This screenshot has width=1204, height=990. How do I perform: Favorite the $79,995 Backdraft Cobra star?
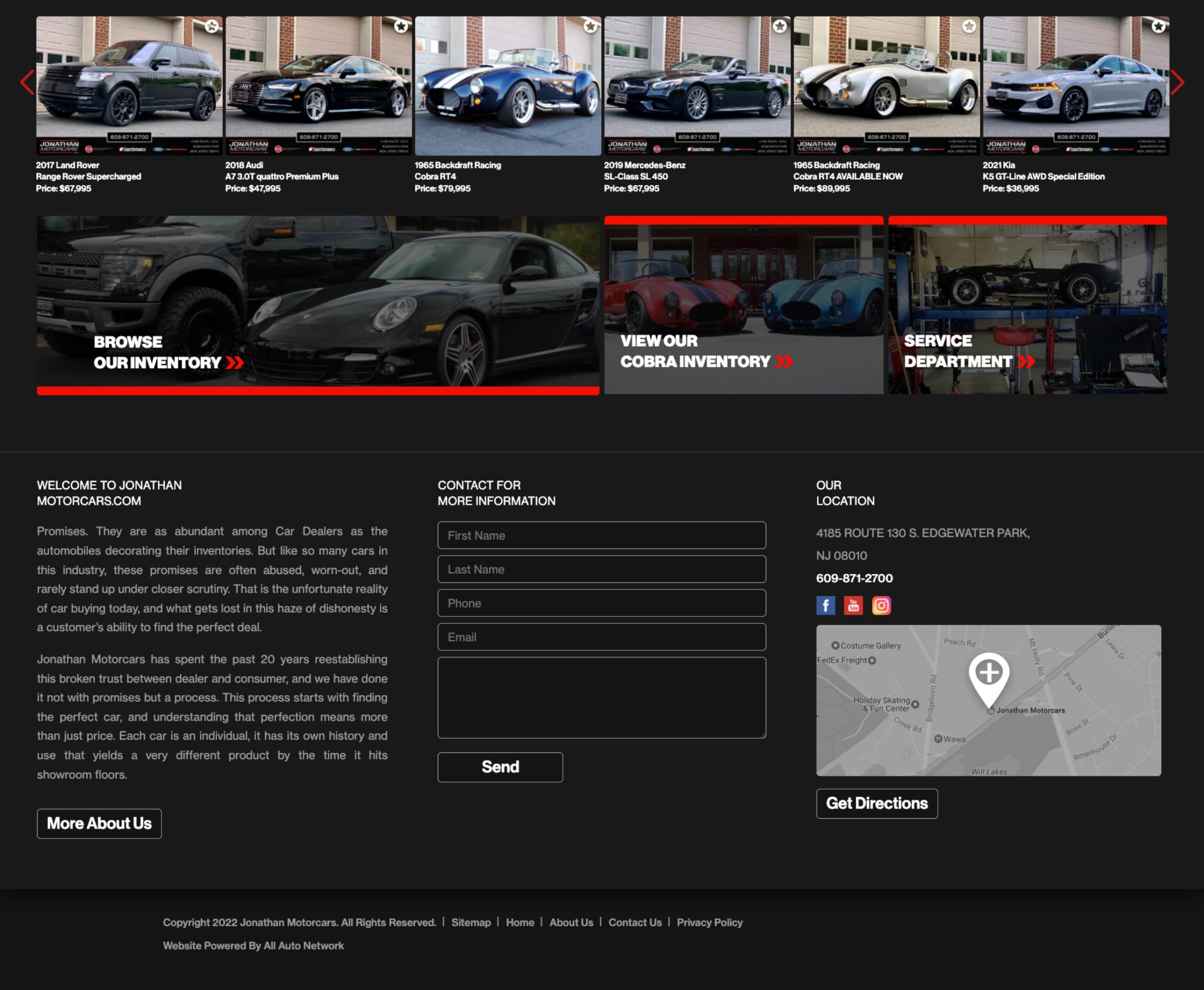coord(590,26)
